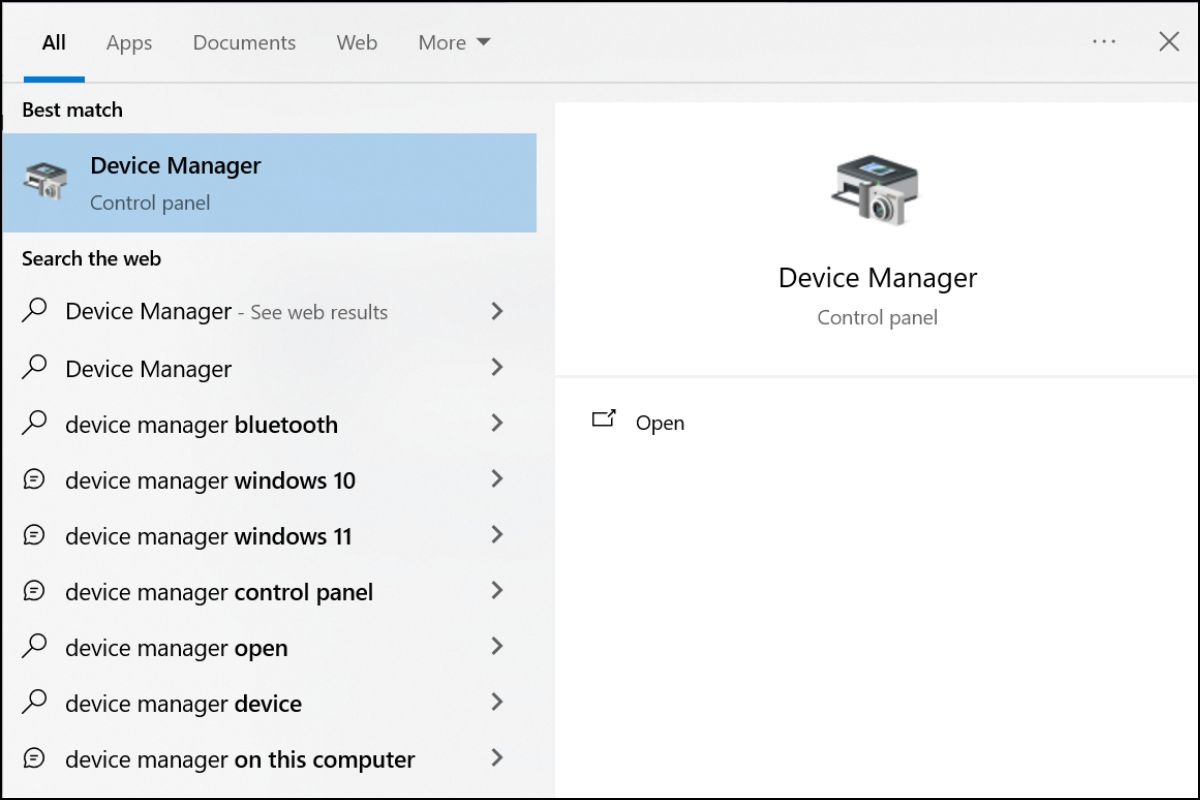The image size is (1200, 800).
Task: Switch to the All tab
Action: pos(54,43)
